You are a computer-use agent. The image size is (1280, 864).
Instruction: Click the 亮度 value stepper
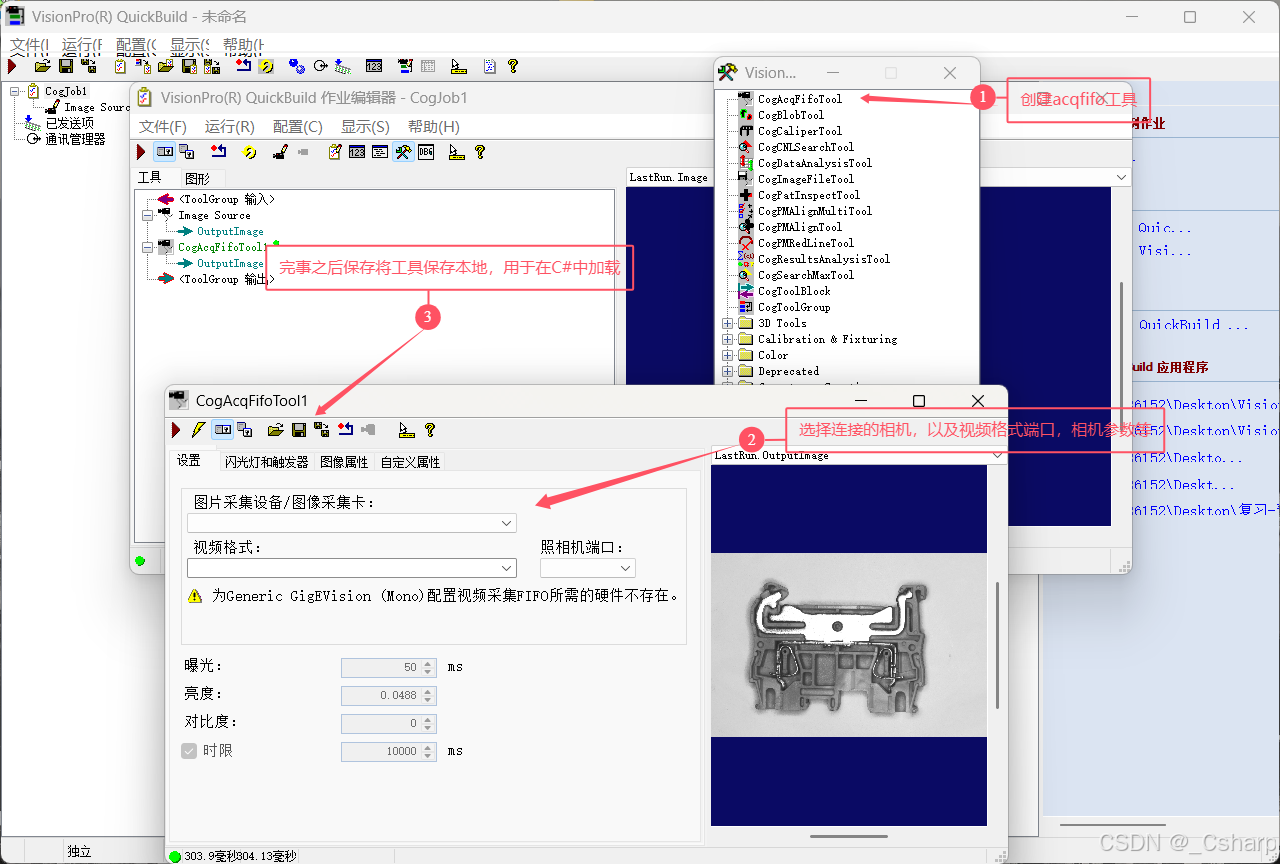[x=429, y=695]
